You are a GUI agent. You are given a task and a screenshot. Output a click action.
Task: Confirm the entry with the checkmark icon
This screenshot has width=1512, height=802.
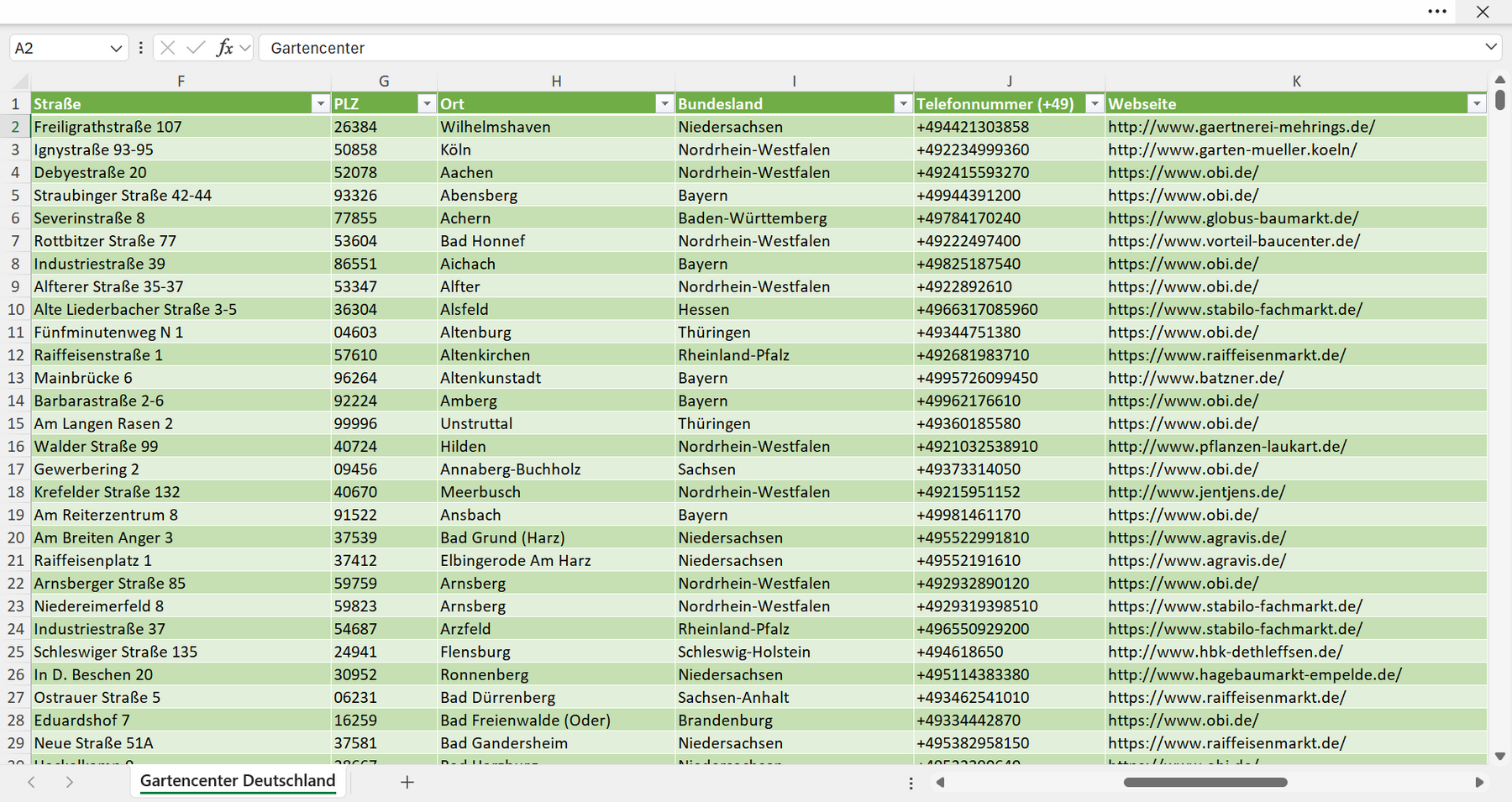tap(196, 48)
